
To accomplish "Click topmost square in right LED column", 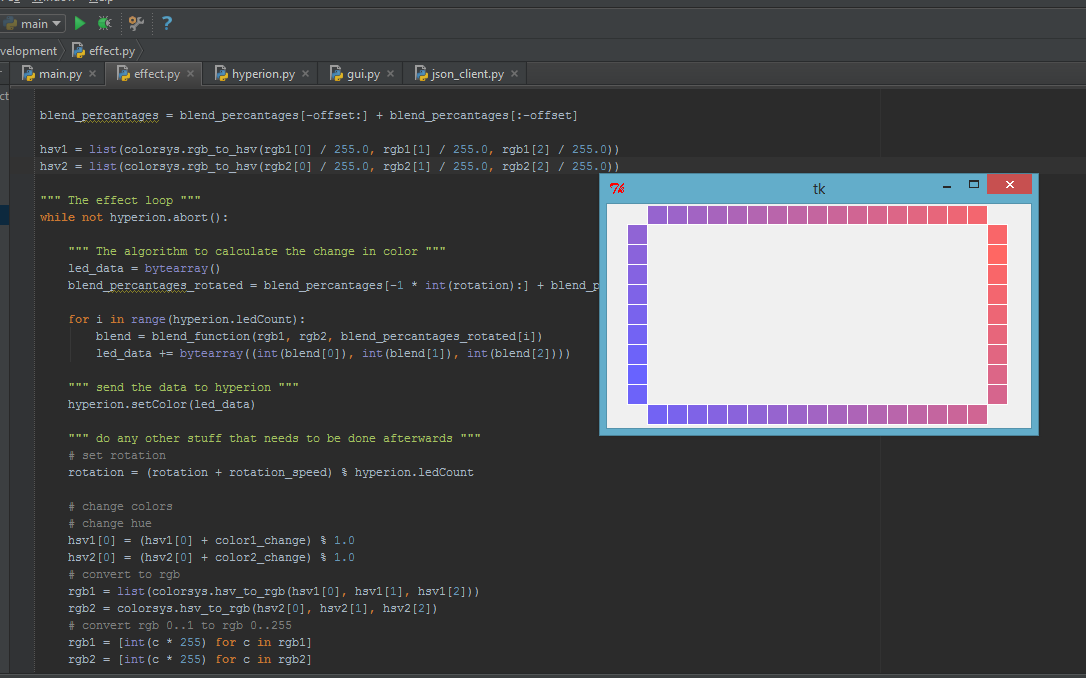I will coord(997,234).
